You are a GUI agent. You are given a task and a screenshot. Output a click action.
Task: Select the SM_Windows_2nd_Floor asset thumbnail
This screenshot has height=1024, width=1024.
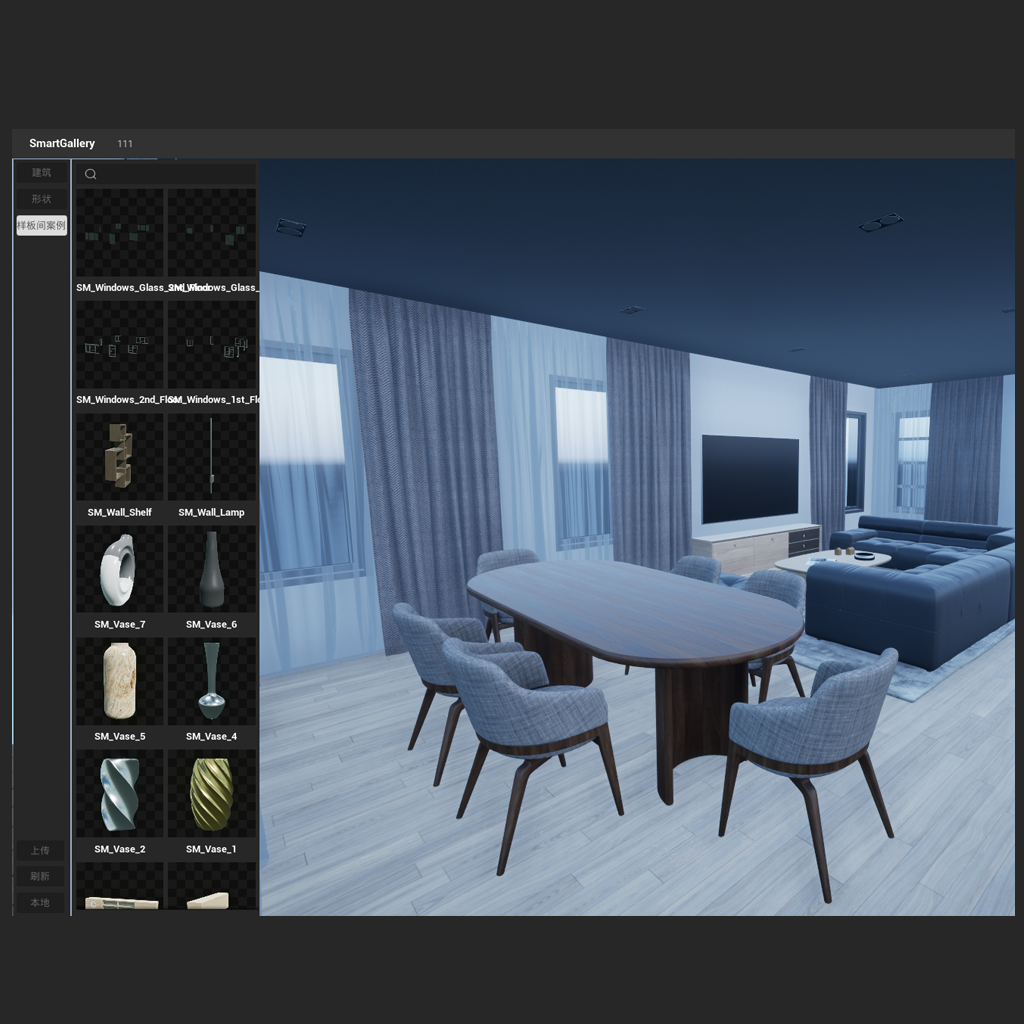(120, 345)
